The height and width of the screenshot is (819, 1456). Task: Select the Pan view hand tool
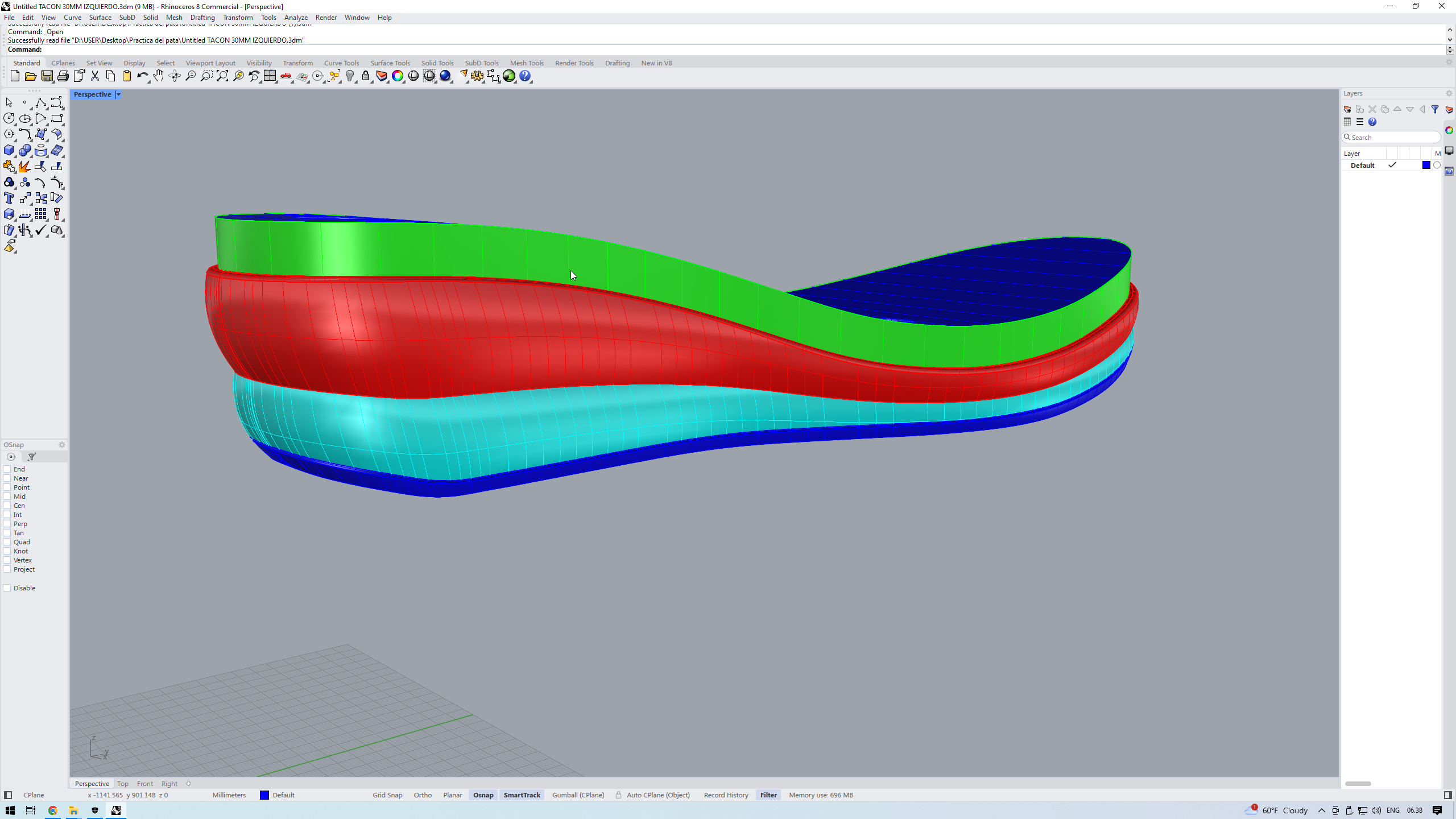coord(158,76)
